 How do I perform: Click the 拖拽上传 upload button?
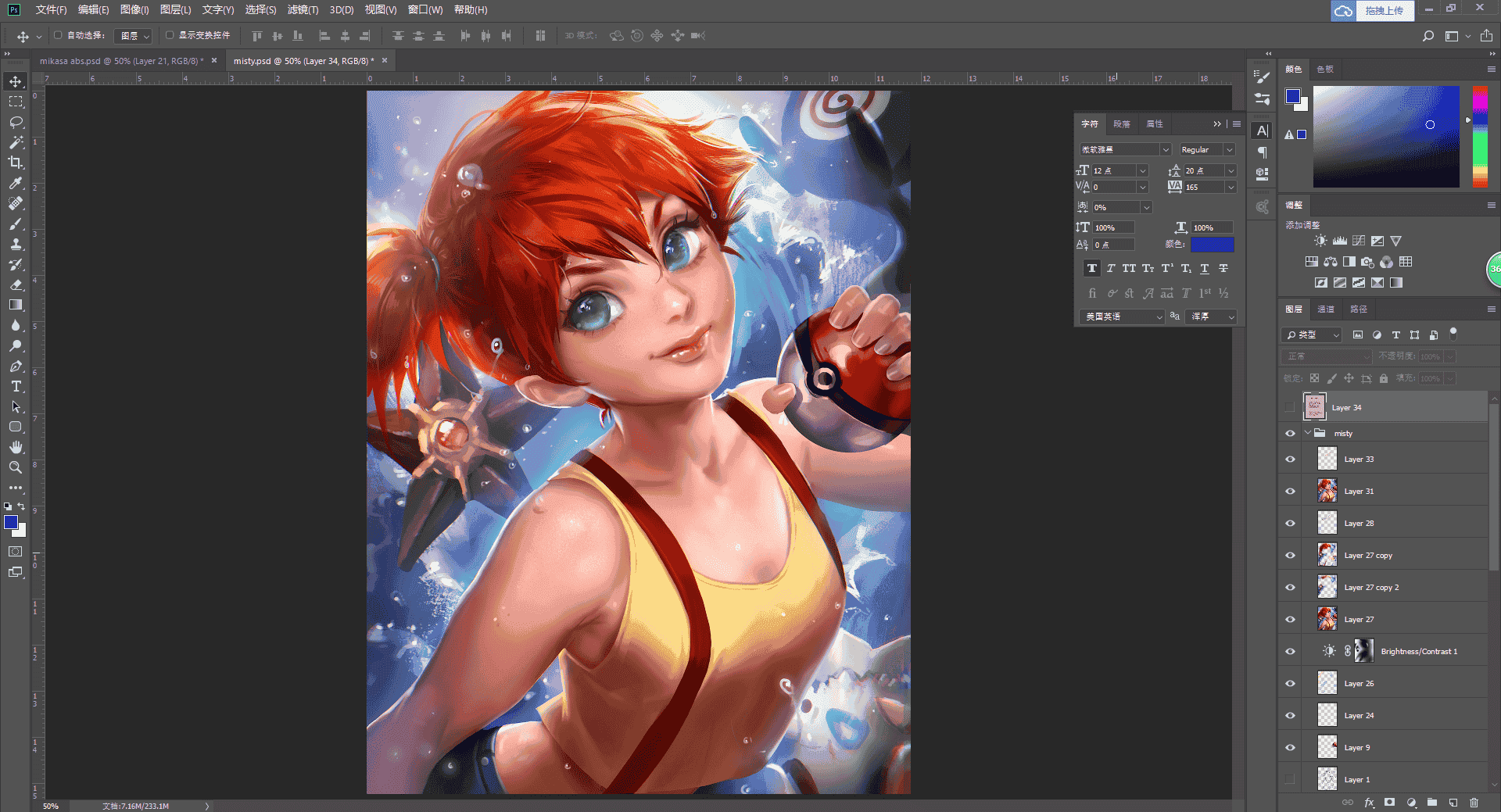point(1384,10)
